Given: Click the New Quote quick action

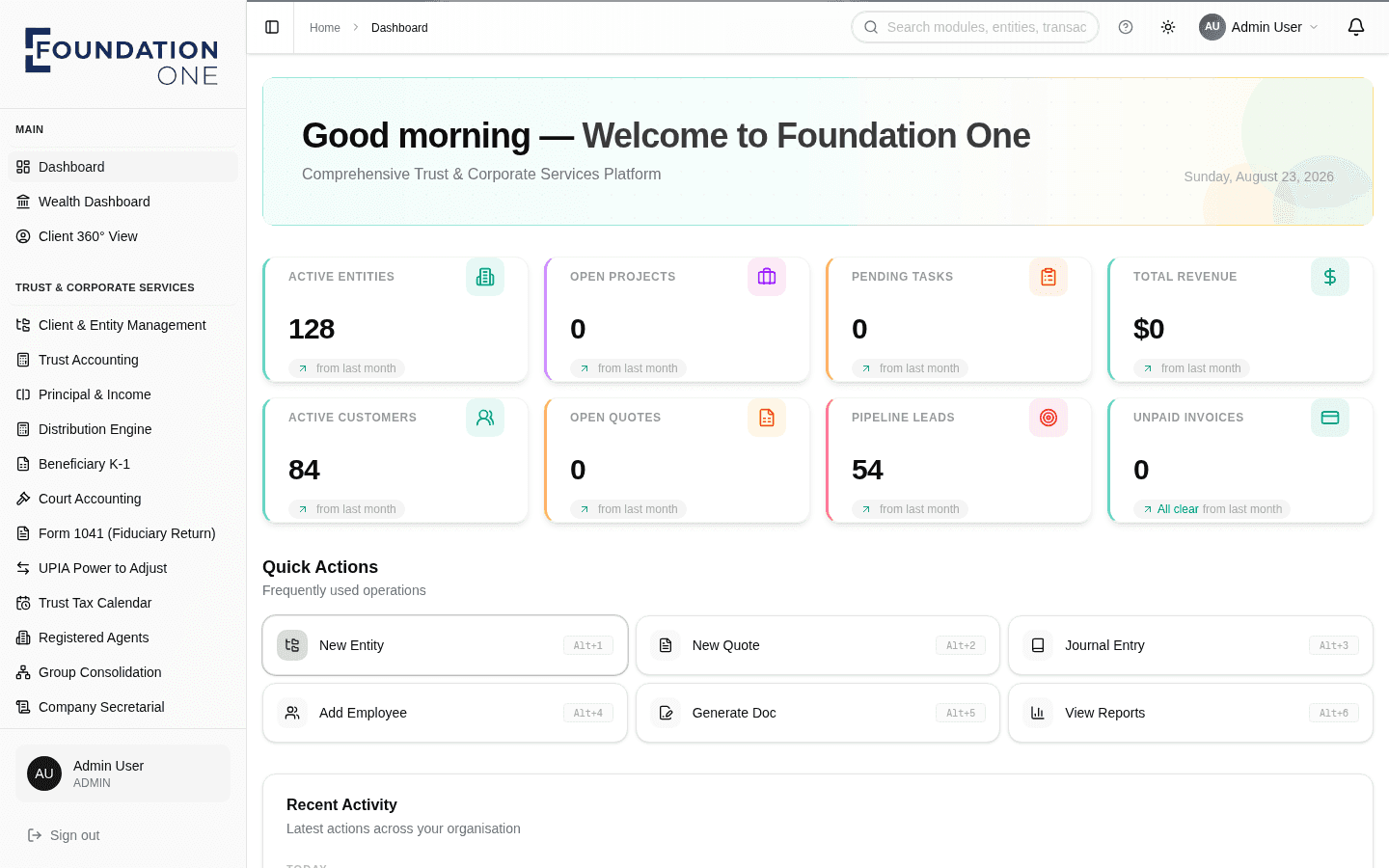Looking at the screenshot, I should coord(818,645).
